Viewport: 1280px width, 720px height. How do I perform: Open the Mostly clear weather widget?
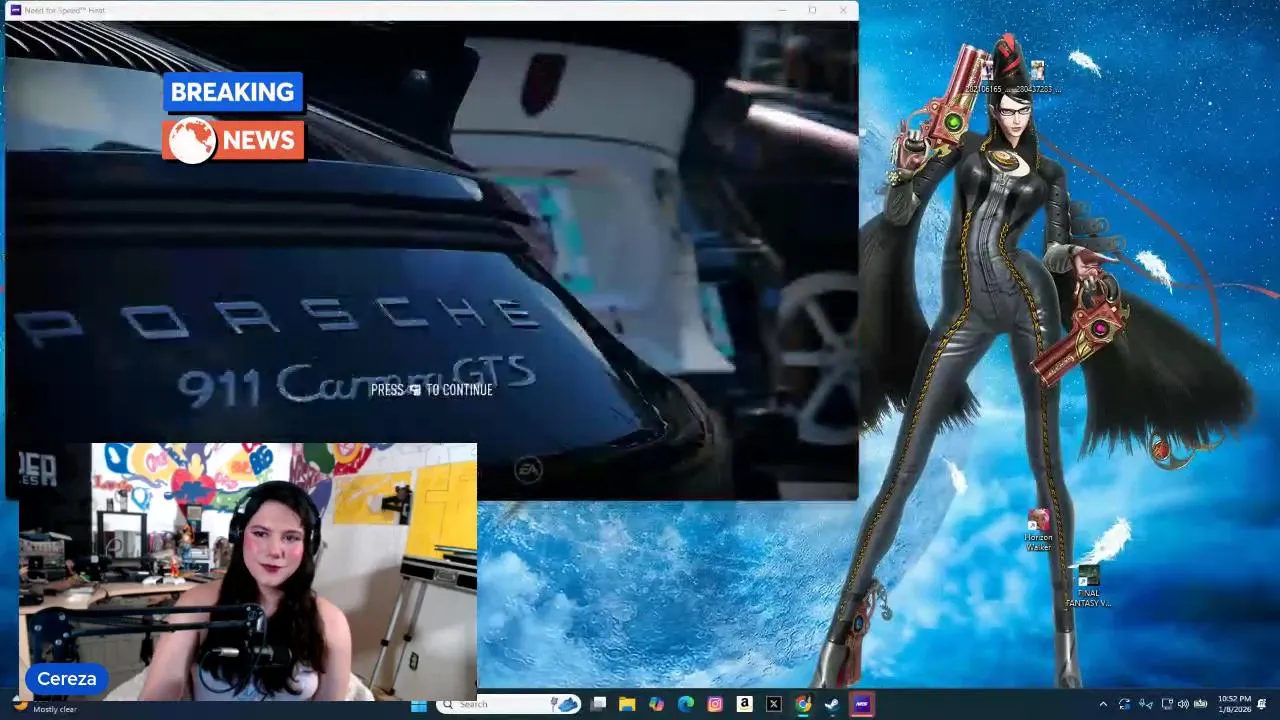click(45, 704)
